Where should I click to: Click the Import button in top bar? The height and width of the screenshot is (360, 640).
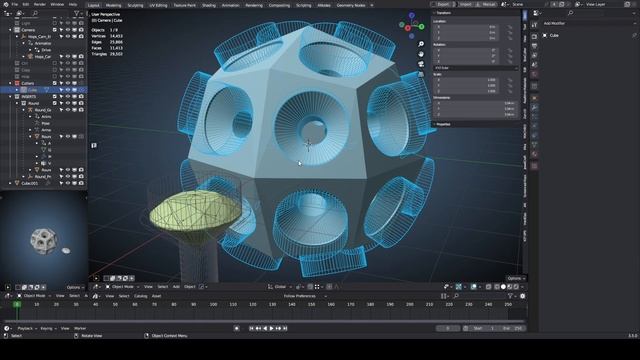[x=465, y=4]
